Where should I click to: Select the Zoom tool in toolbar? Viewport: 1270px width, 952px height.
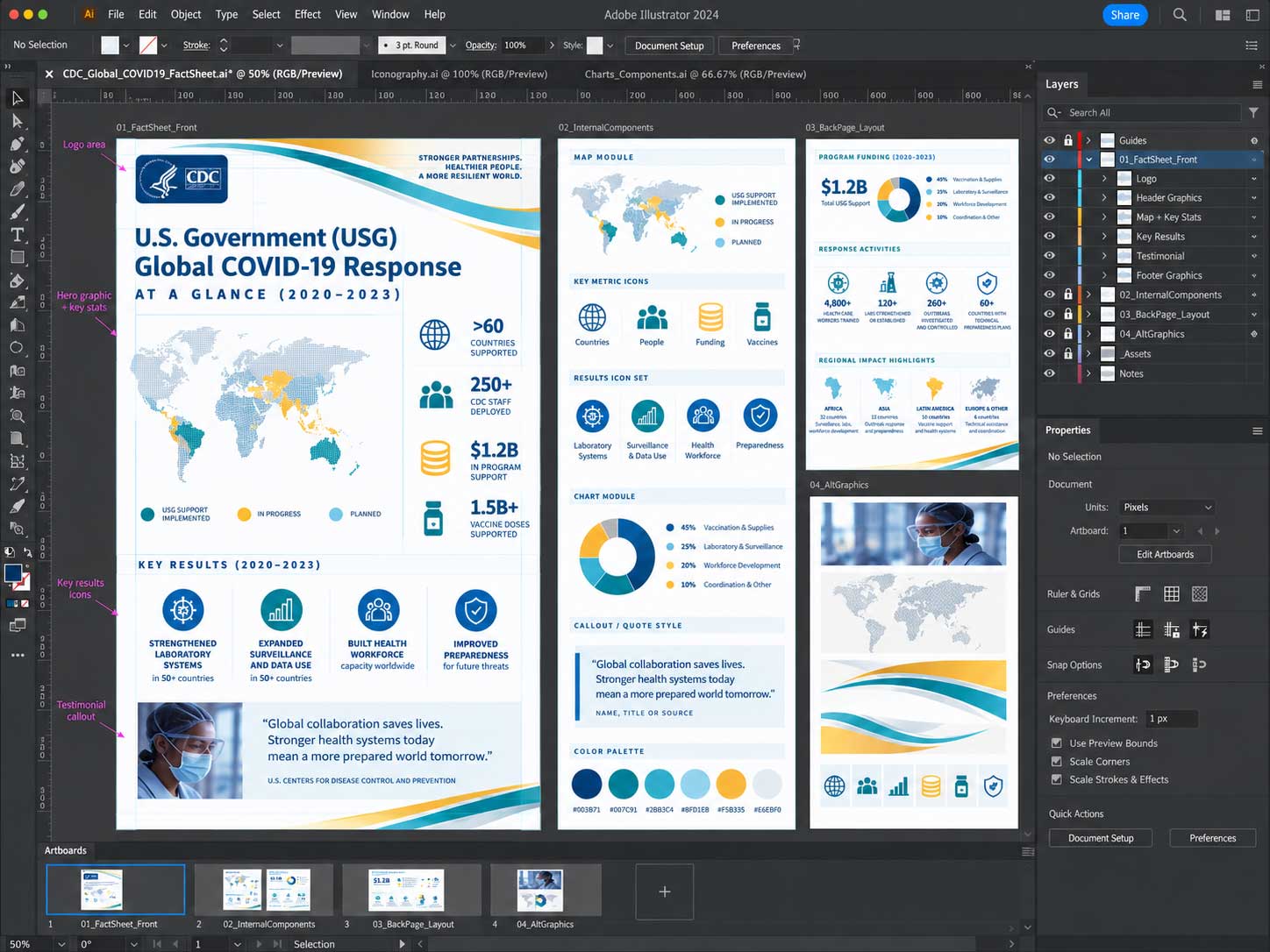(17, 416)
